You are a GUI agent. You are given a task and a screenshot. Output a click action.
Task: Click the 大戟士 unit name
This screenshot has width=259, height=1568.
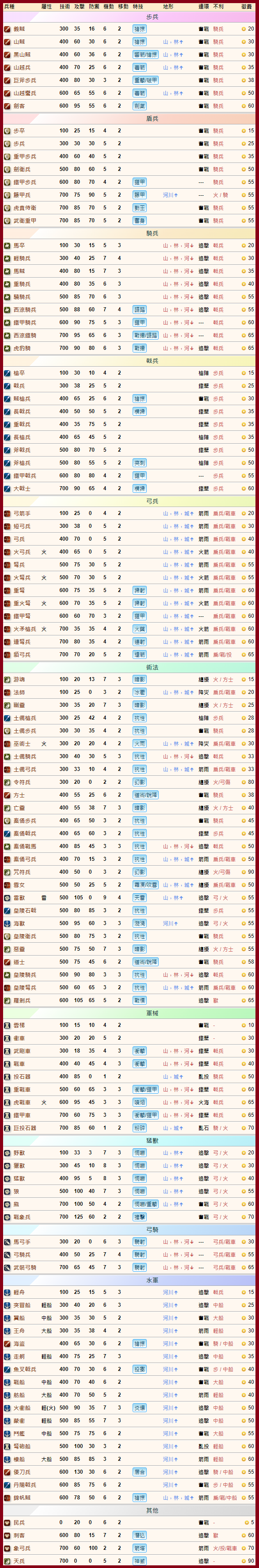point(22,488)
